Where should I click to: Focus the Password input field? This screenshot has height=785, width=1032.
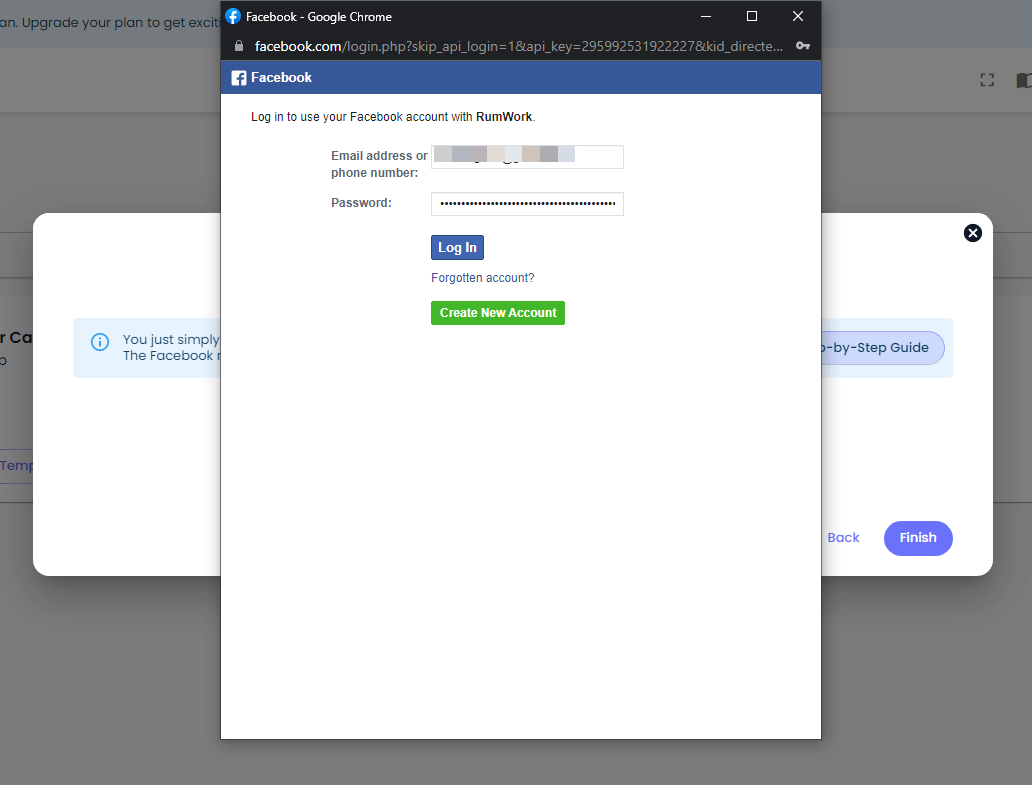tap(527, 203)
